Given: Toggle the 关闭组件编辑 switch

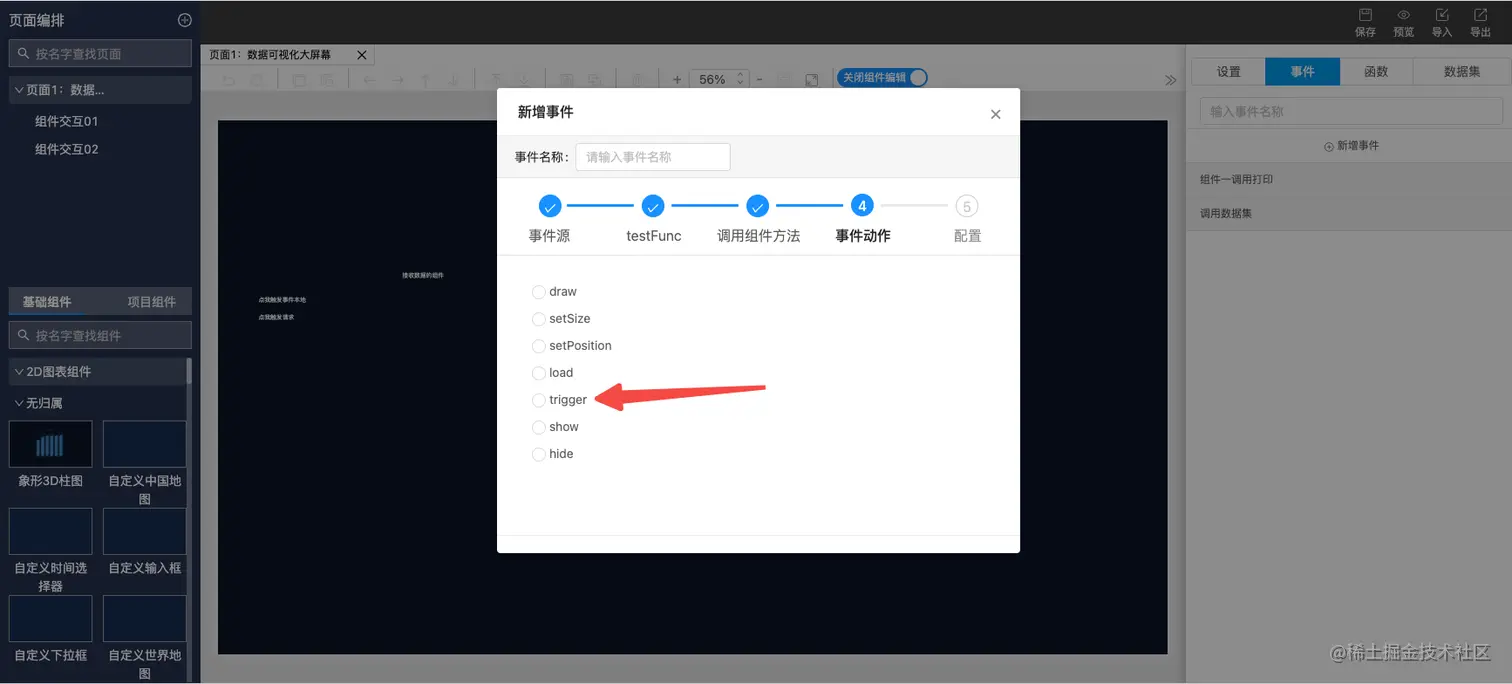Looking at the screenshot, I should [882, 77].
